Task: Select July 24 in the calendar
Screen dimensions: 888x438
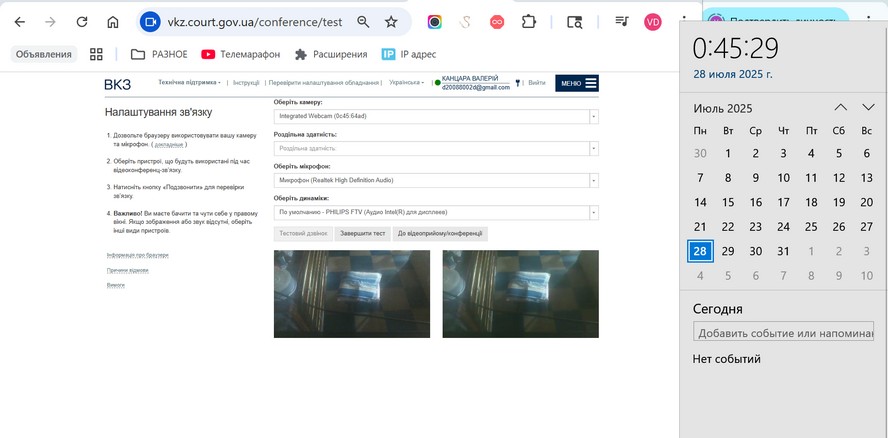Action: pos(783,227)
